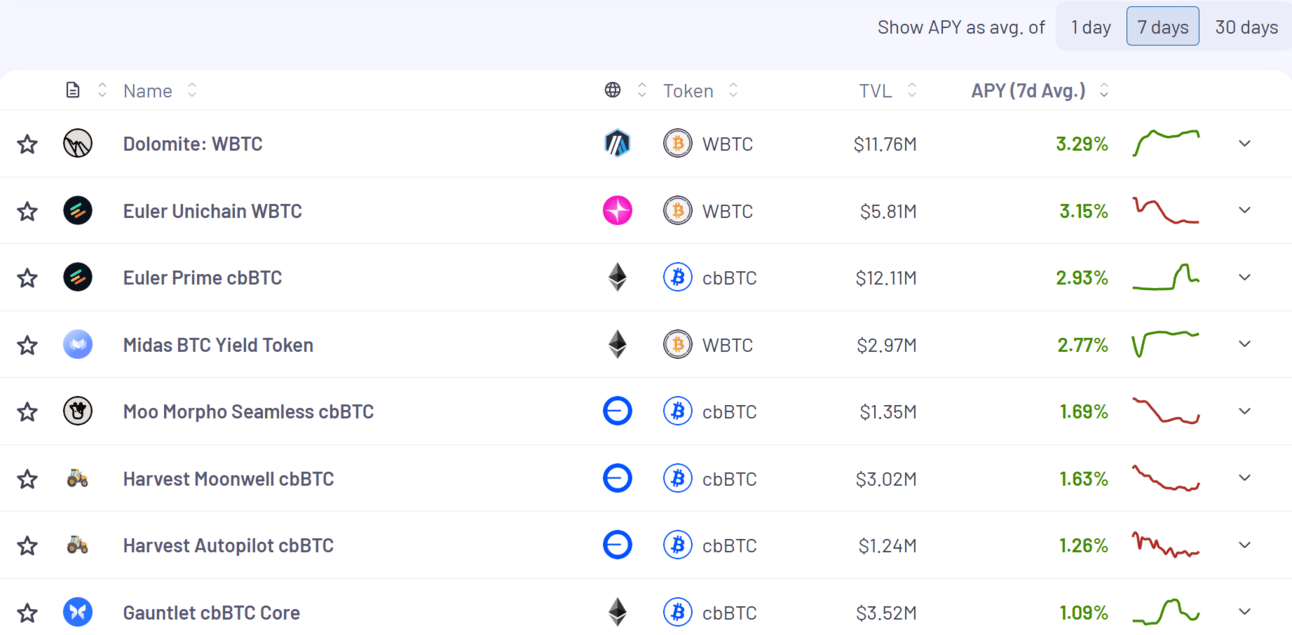This screenshot has height=635, width=1292.
Task: Switch APY average to 30 days
Action: (x=1246, y=27)
